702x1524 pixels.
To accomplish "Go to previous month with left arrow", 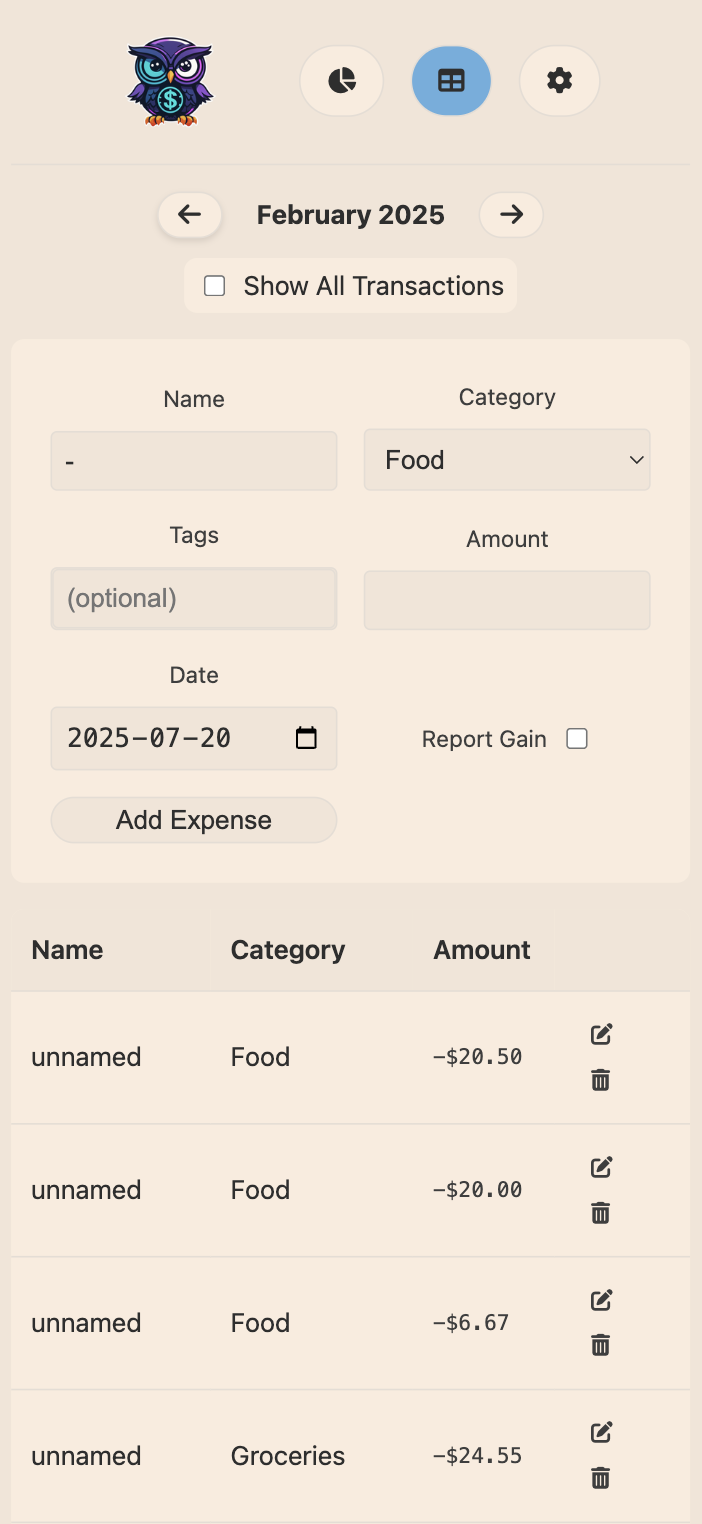I will coord(190,215).
